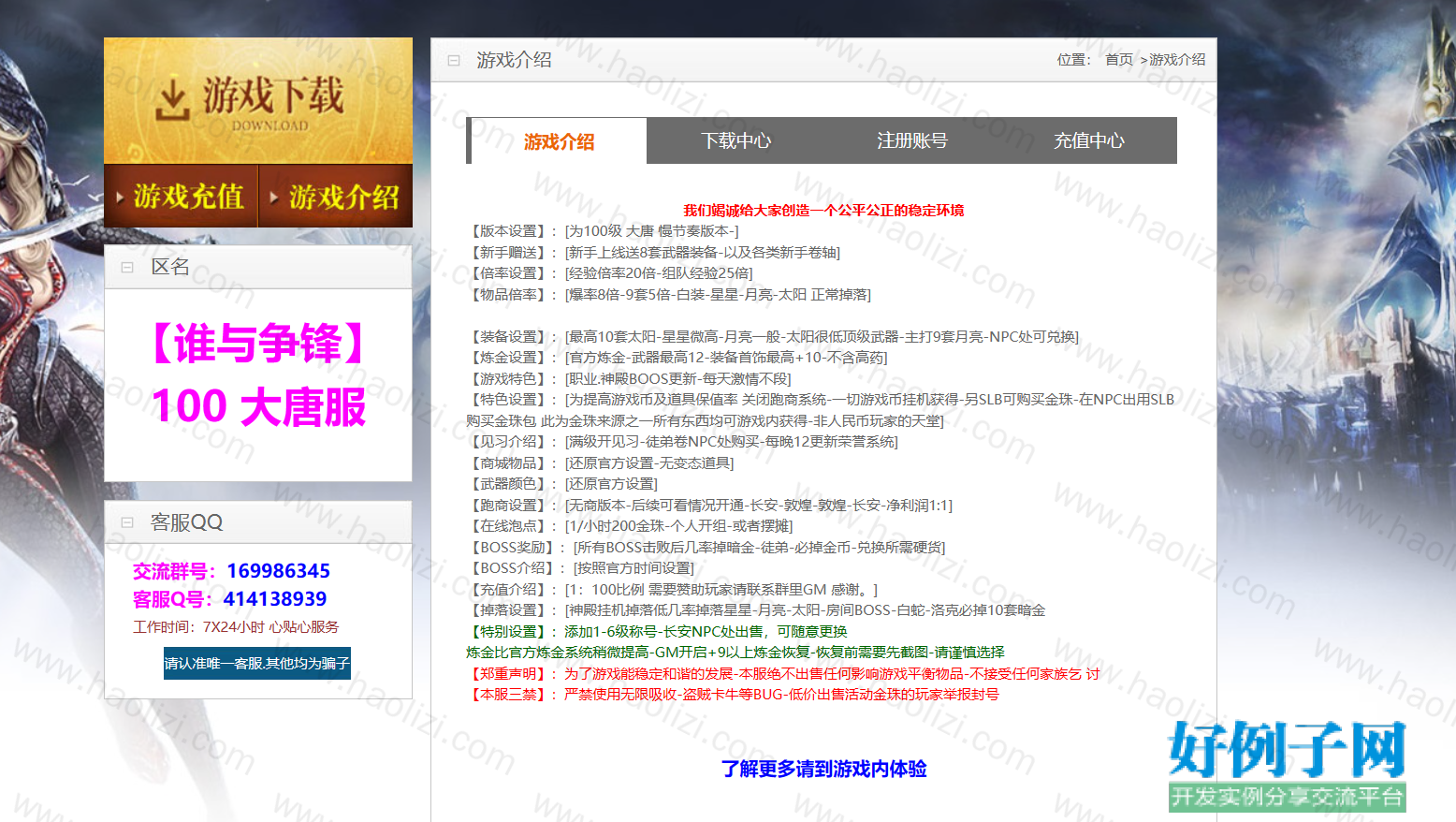
Task: Click the 好例子网 logo
Action: tap(1288, 765)
